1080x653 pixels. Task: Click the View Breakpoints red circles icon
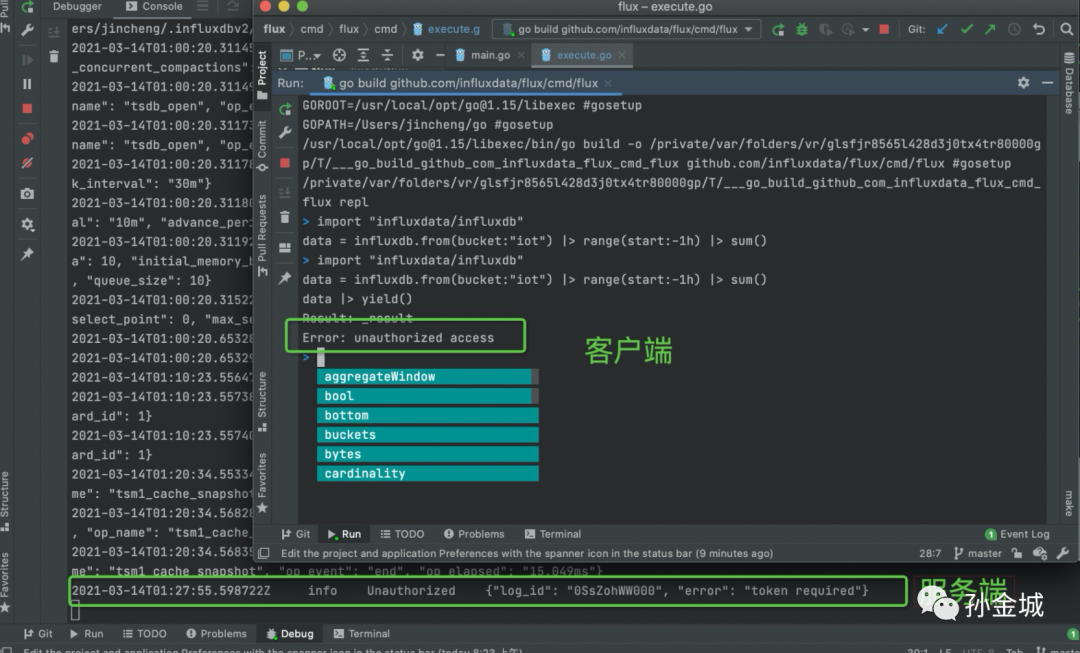pyautogui.click(x=27, y=138)
